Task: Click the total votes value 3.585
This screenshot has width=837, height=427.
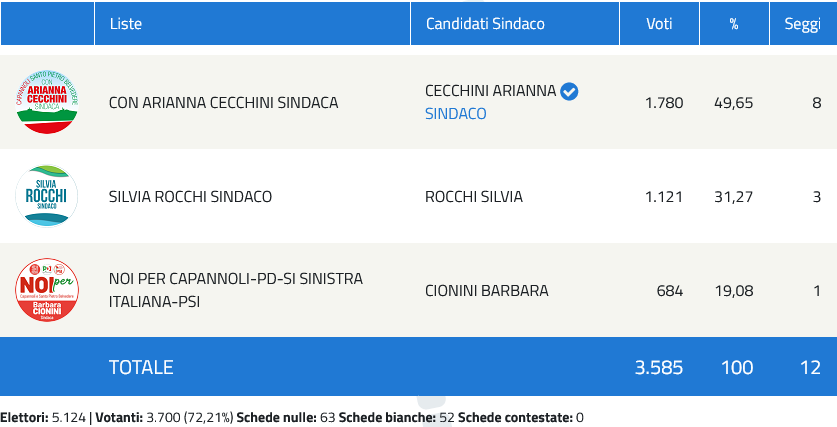Action: [x=659, y=367]
